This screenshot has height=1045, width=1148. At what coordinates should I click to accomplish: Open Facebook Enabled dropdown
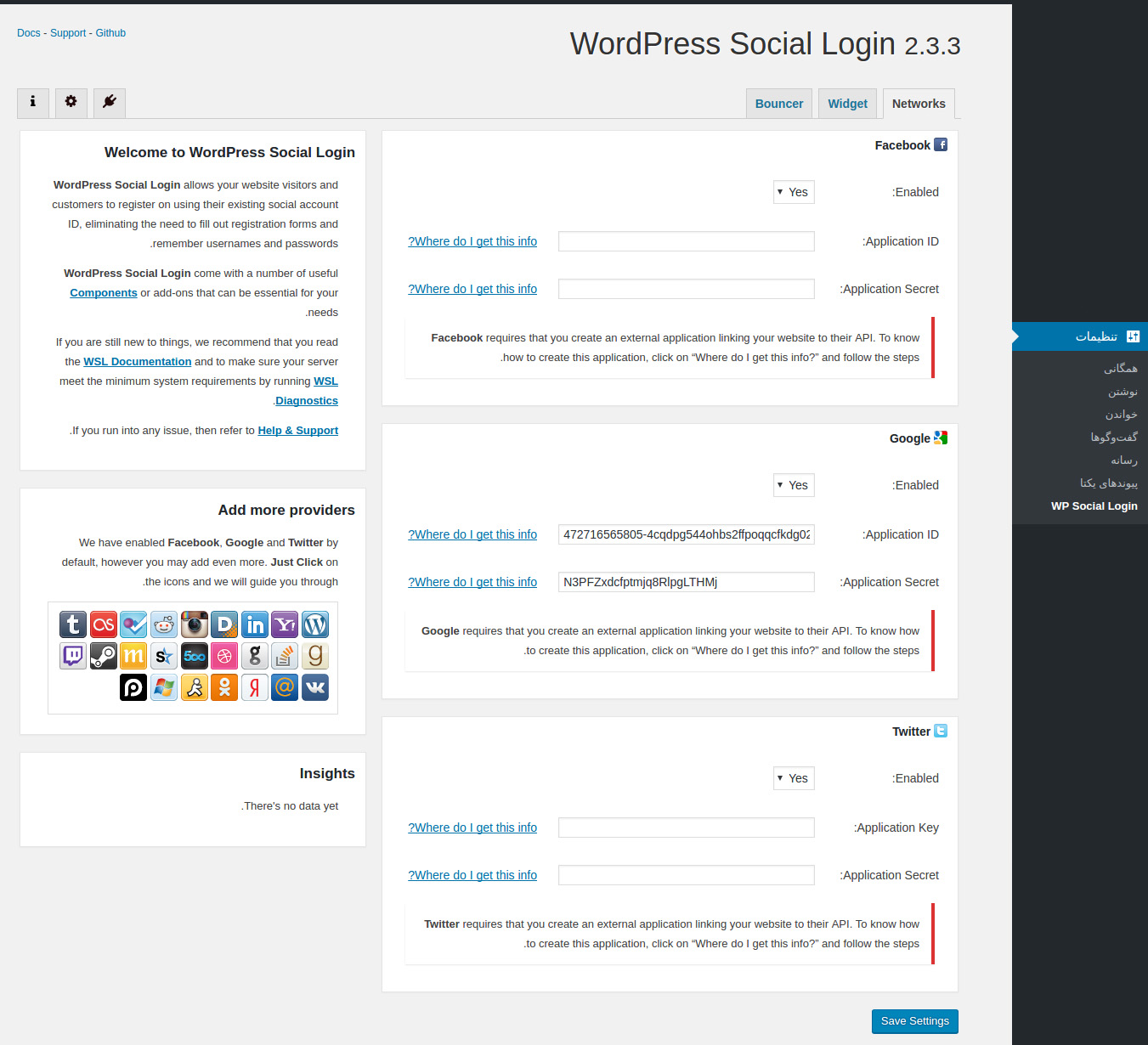tap(794, 192)
